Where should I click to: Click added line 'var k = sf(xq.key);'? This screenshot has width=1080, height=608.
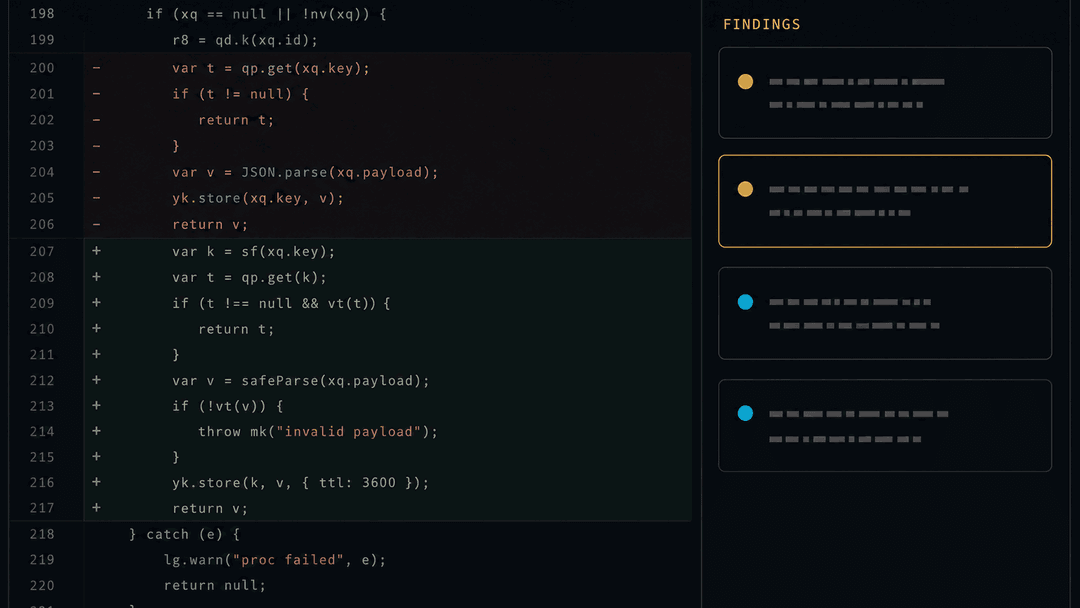click(x=253, y=251)
